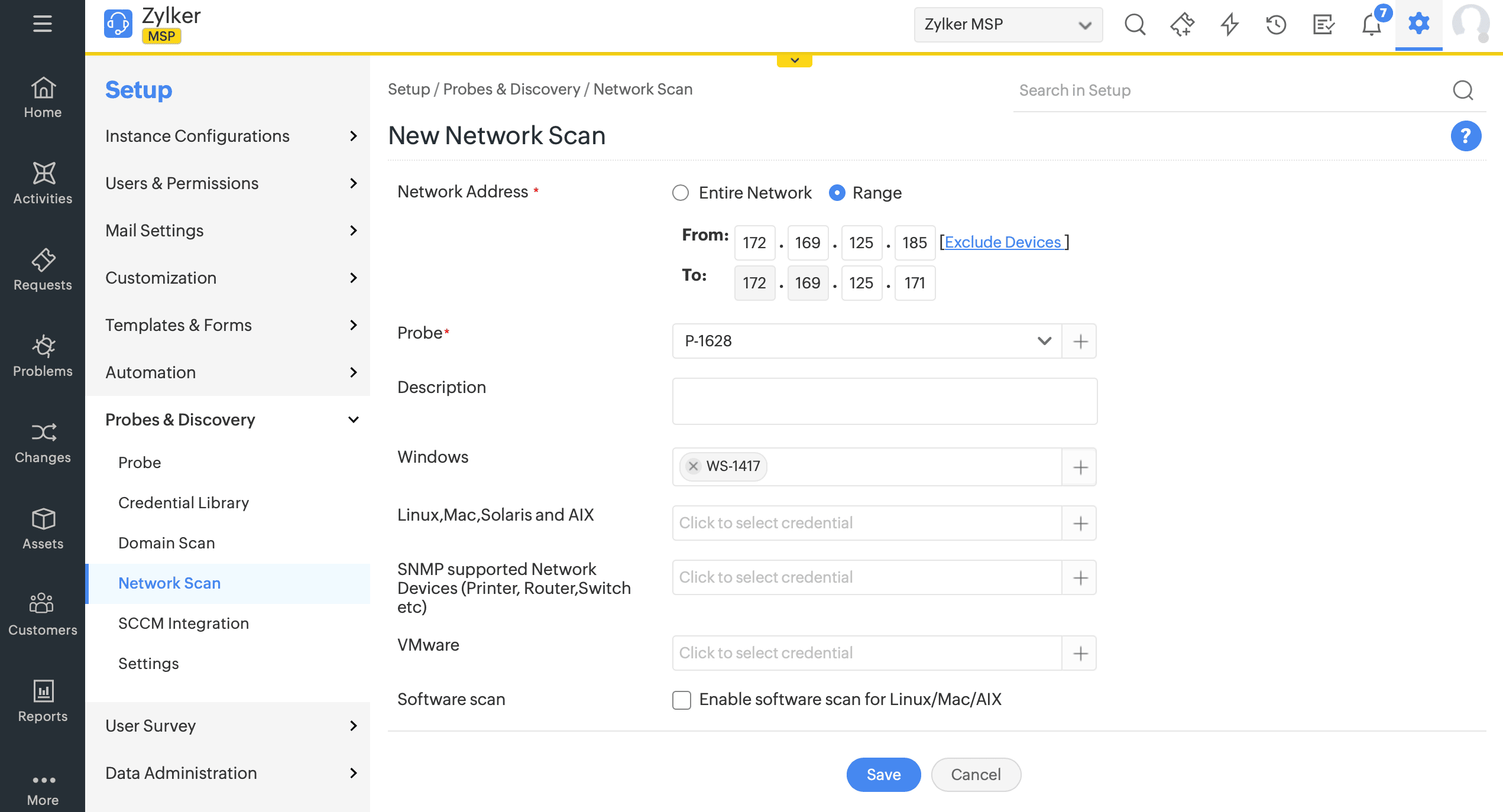Open the Probe P-1628 dropdown
Image resolution: width=1503 pixels, height=812 pixels.
[x=867, y=341]
